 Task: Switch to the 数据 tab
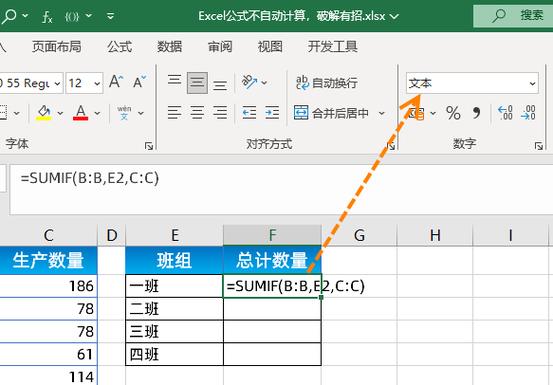[170, 47]
